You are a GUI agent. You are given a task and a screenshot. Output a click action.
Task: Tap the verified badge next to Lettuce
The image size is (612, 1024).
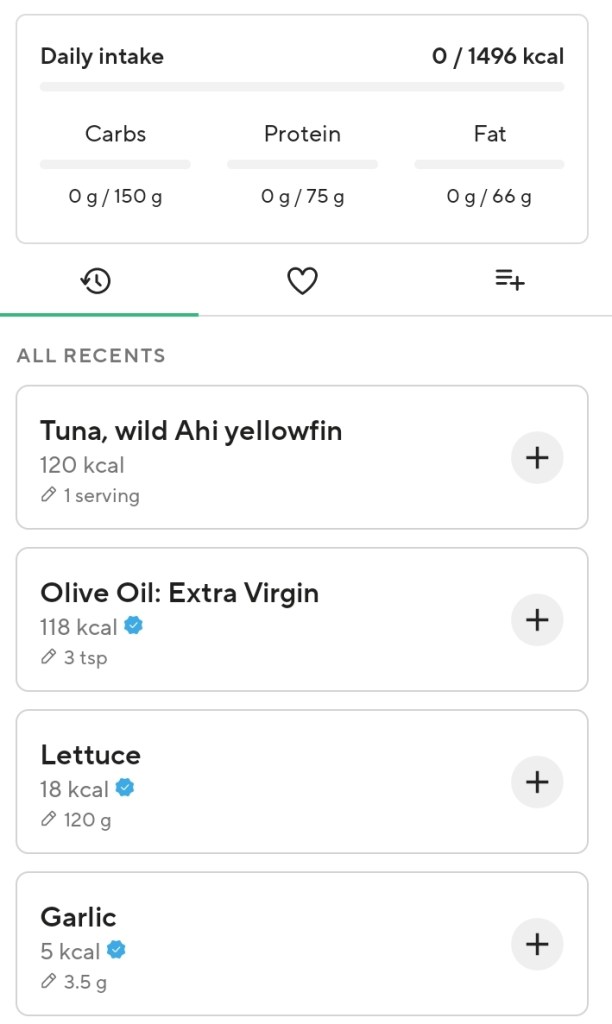pyautogui.click(x=125, y=788)
